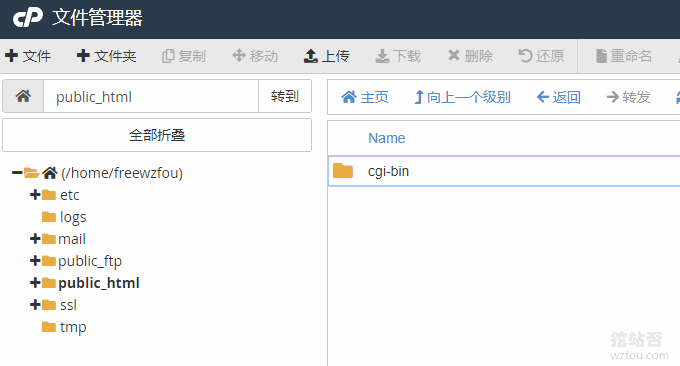Select the public_ftp folder in tree
Screen dimensions: 680x366
(90, 261)
